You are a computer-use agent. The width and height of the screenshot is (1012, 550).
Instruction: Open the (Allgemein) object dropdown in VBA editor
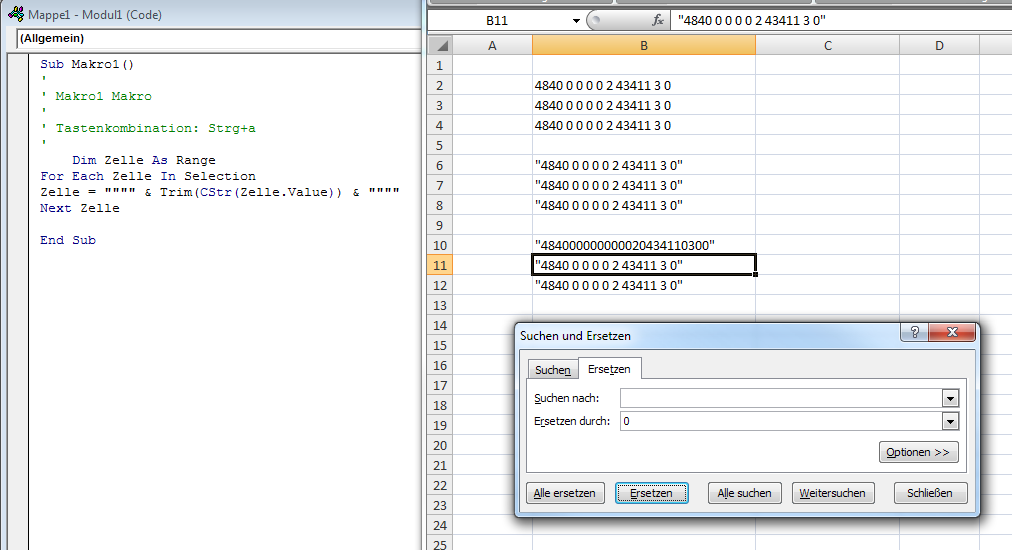tap(218, 39)
